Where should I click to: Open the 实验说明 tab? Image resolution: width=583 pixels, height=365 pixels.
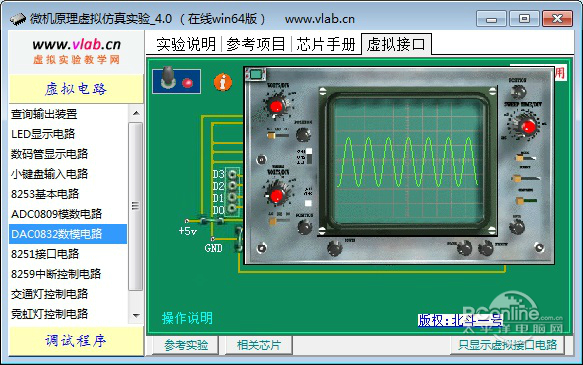coord(186,44)
